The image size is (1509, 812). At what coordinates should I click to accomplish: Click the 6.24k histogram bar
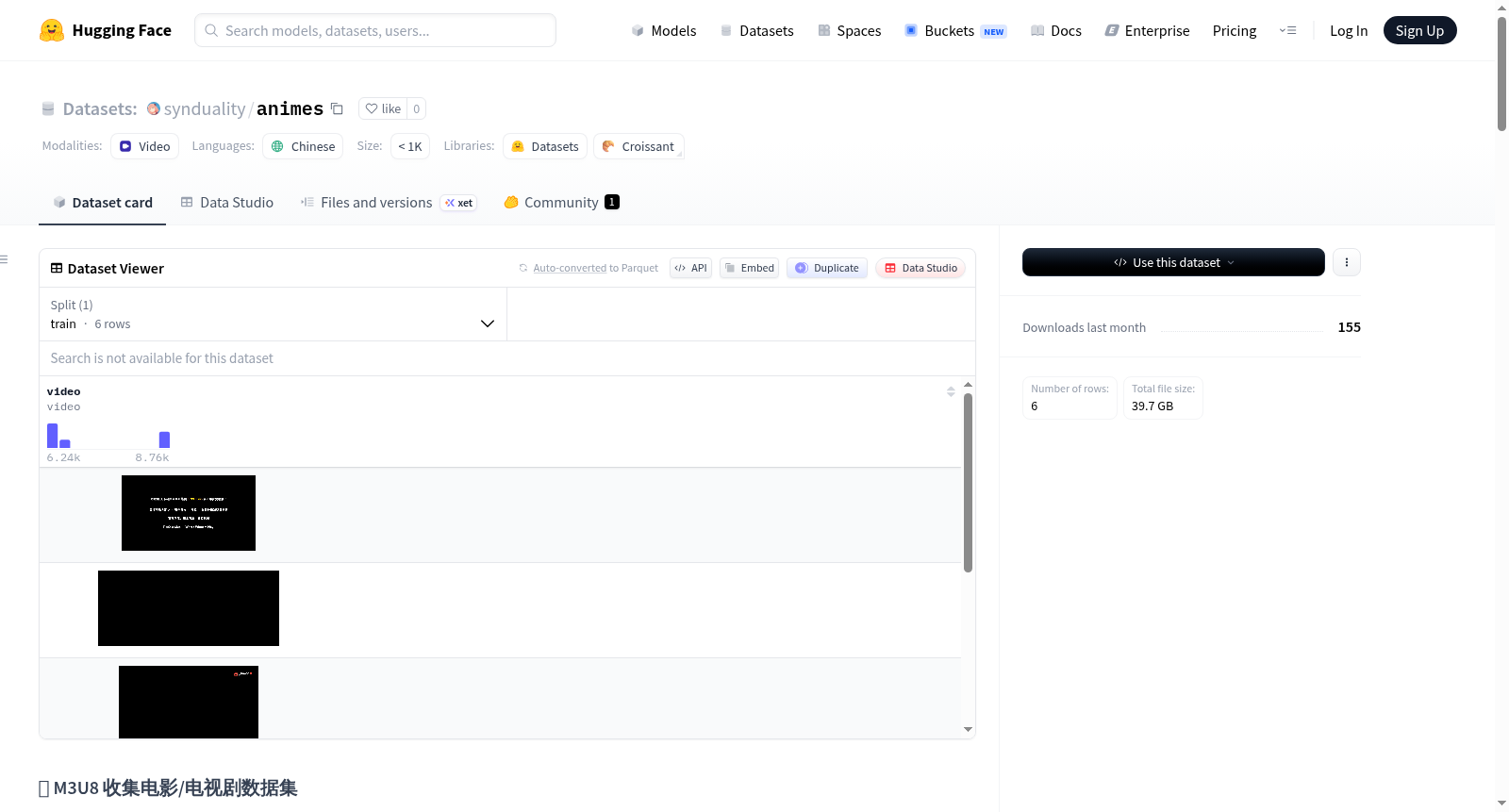click(x=52, y=435)
